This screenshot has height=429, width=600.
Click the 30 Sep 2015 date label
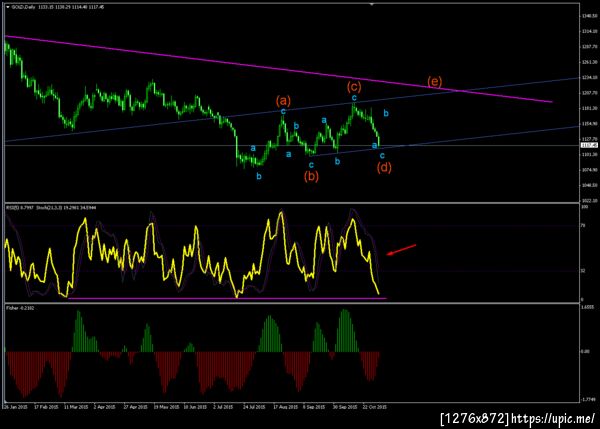pos(345,407)
